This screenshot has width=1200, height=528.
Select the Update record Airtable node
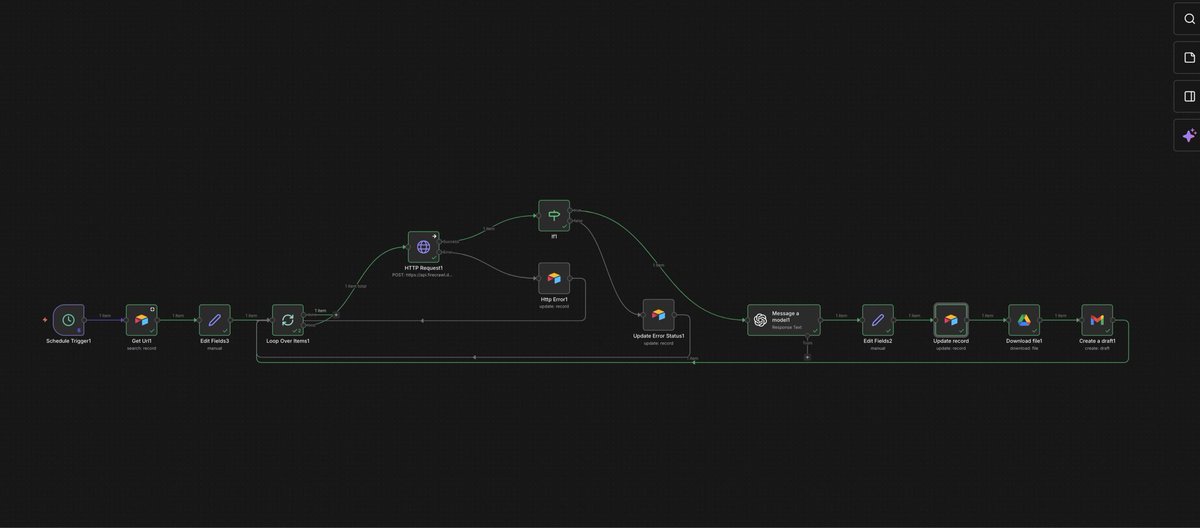click(x=951, y=320)
